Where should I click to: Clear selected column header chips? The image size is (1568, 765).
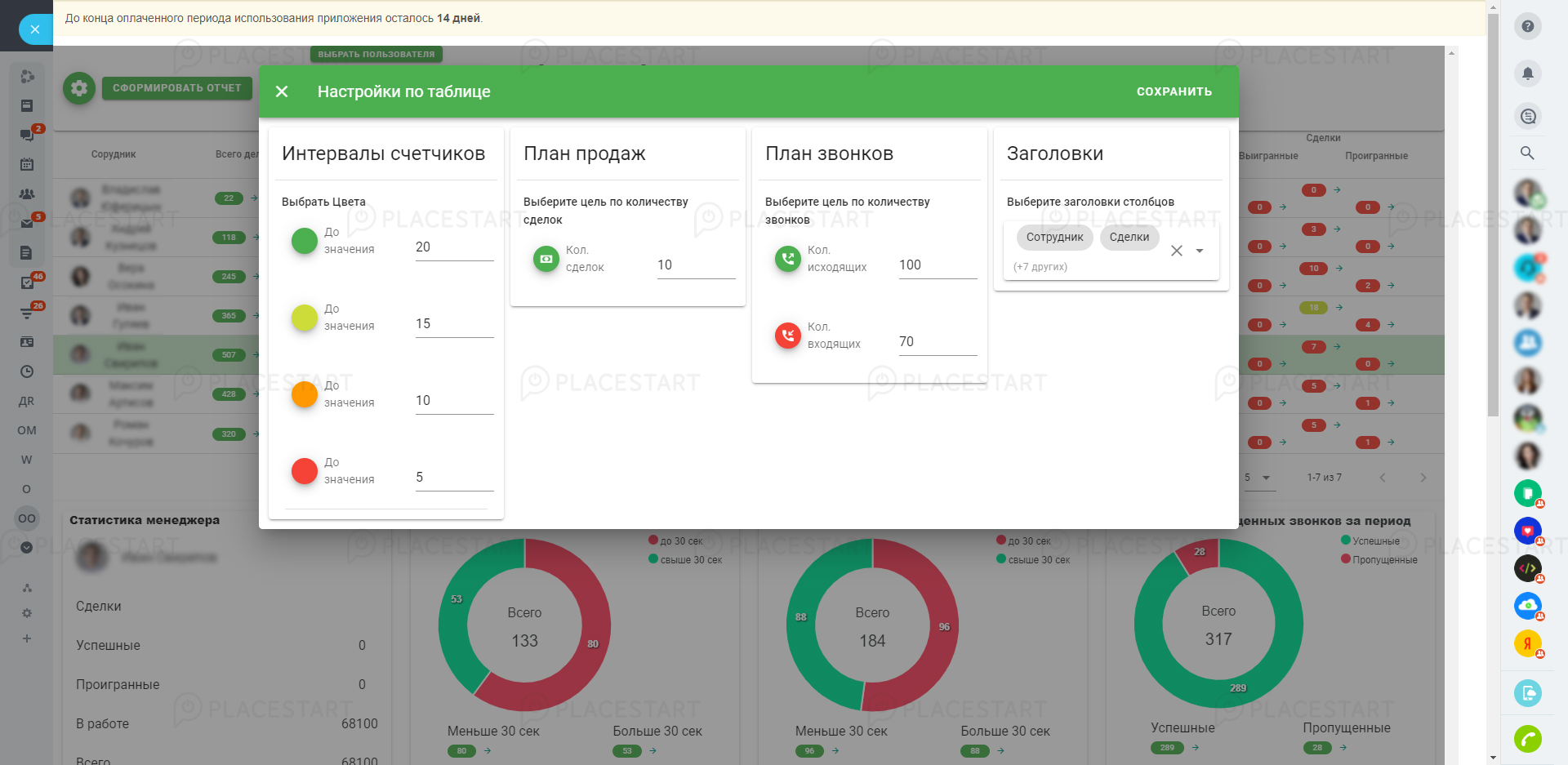pyautogui.click(x=1177, y=251)
